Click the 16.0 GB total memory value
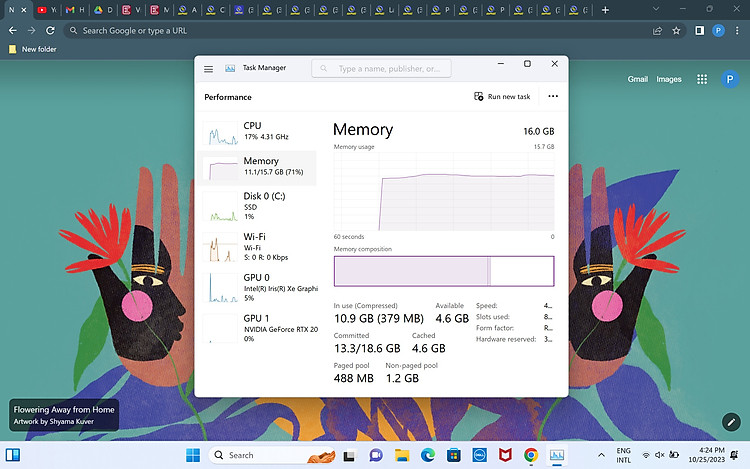The height and width of the screenshot is (469, 750). (539, 131)
